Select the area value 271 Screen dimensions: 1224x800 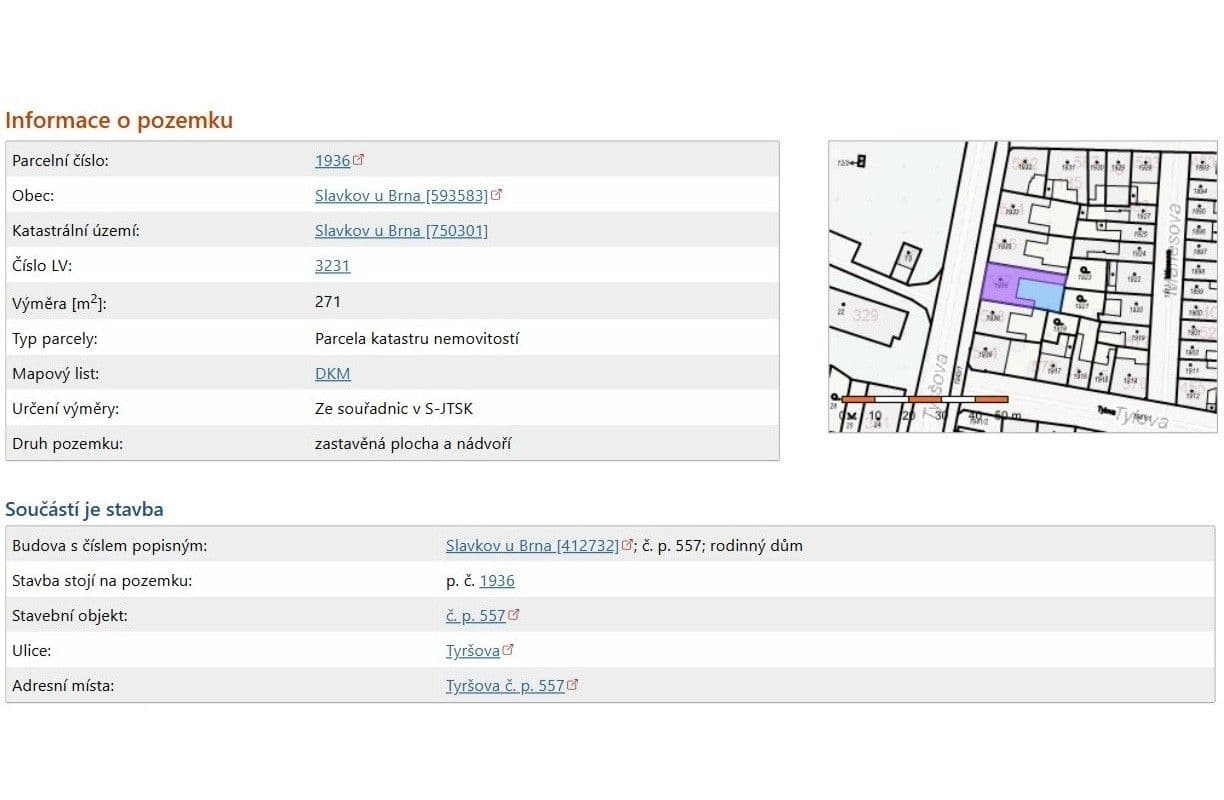[328, 302]
